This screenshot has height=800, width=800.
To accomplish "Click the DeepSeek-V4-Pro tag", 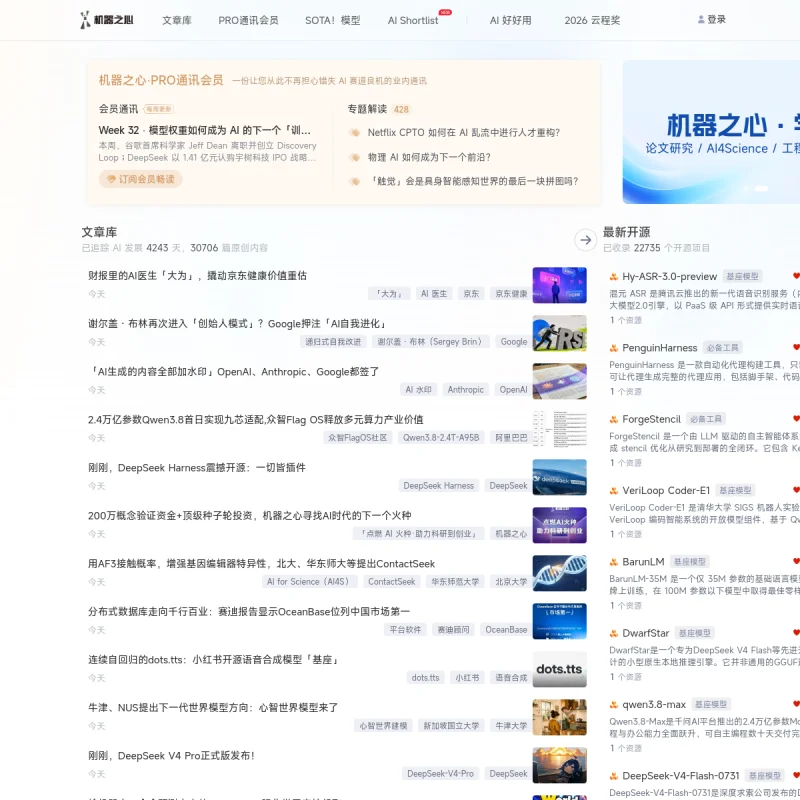I will click(440, 773).
